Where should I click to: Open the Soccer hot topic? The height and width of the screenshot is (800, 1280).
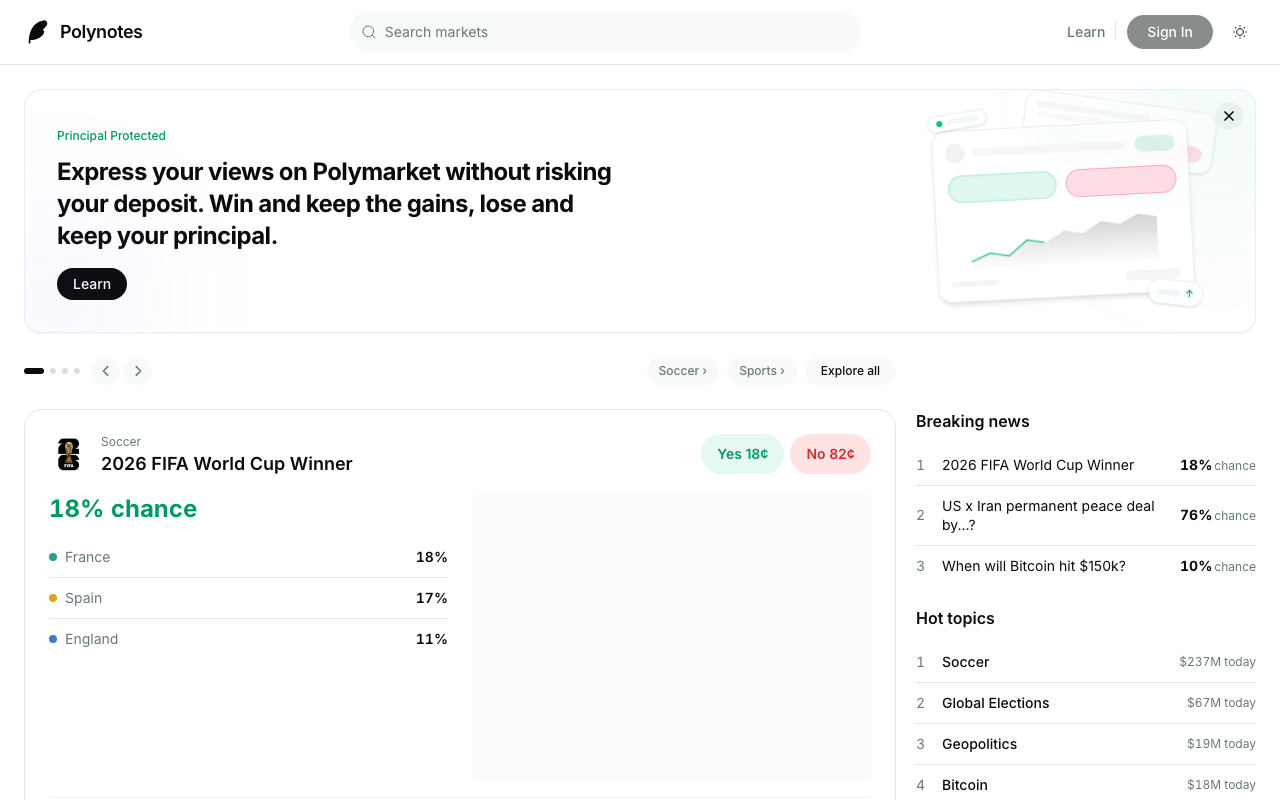(x=1086, y=662)
